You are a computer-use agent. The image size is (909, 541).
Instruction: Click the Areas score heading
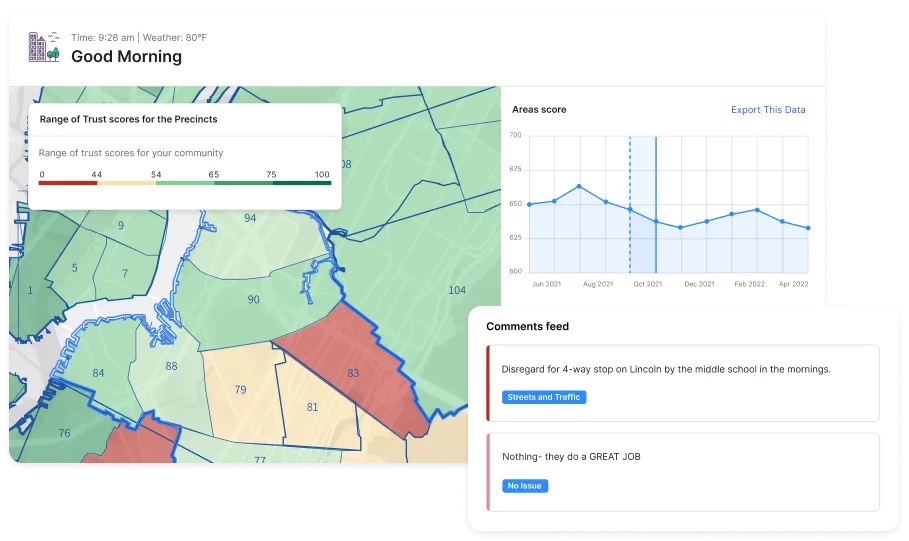pos(539,110)
